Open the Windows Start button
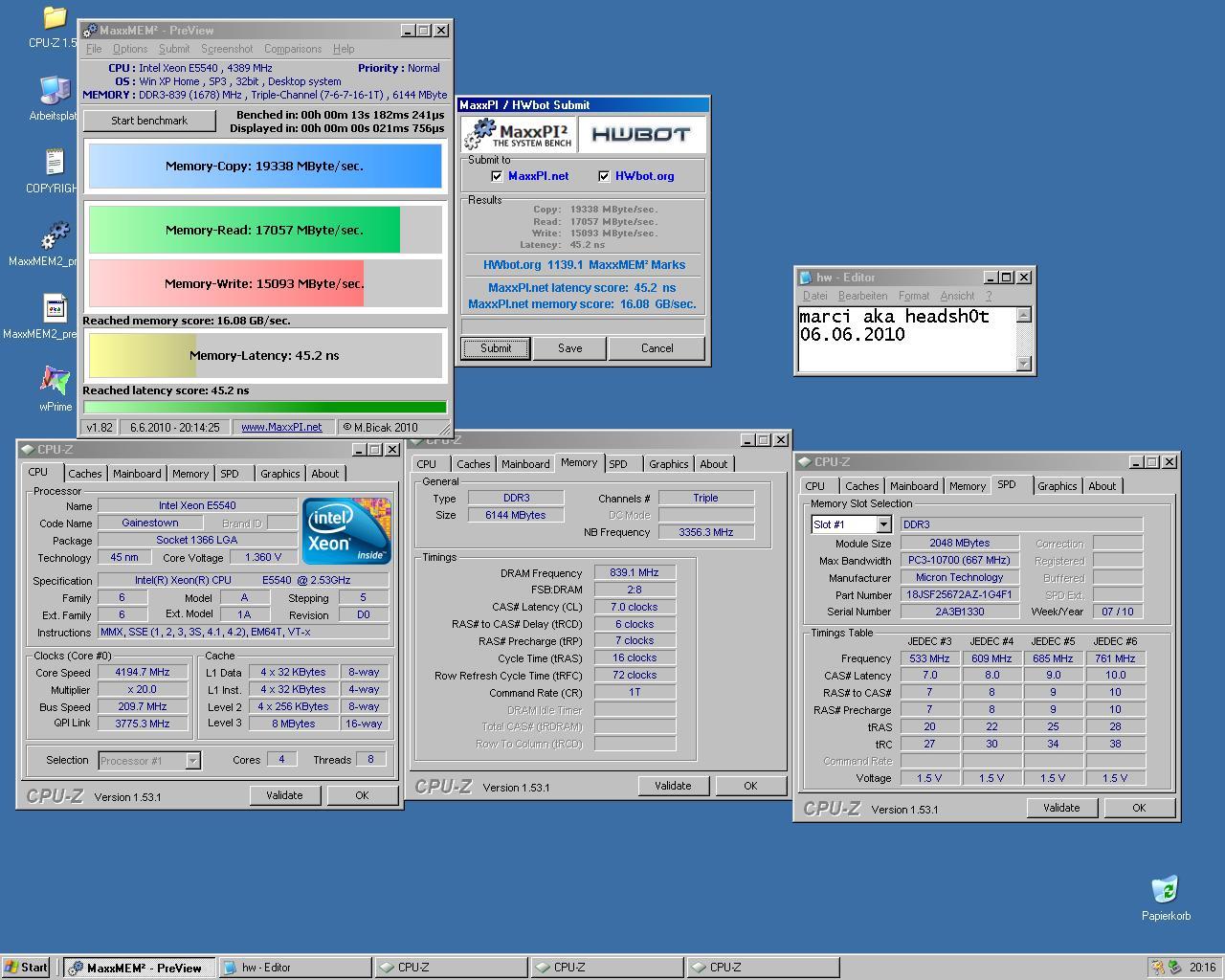This screenshot has height=980, width=1225. (26, 968)
